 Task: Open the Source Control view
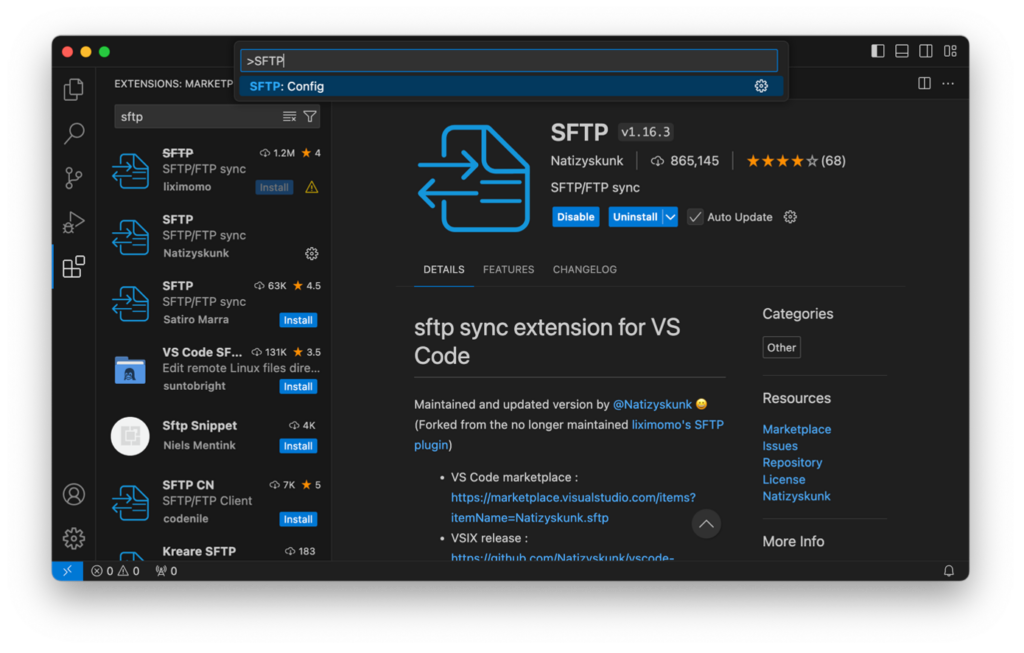(x=74, y=178)
